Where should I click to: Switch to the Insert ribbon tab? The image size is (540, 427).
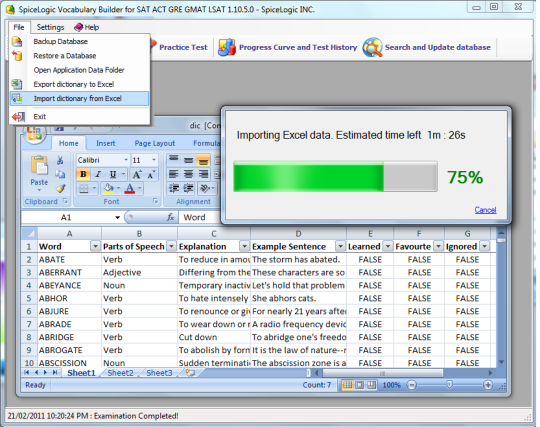(x=106, y=143)
